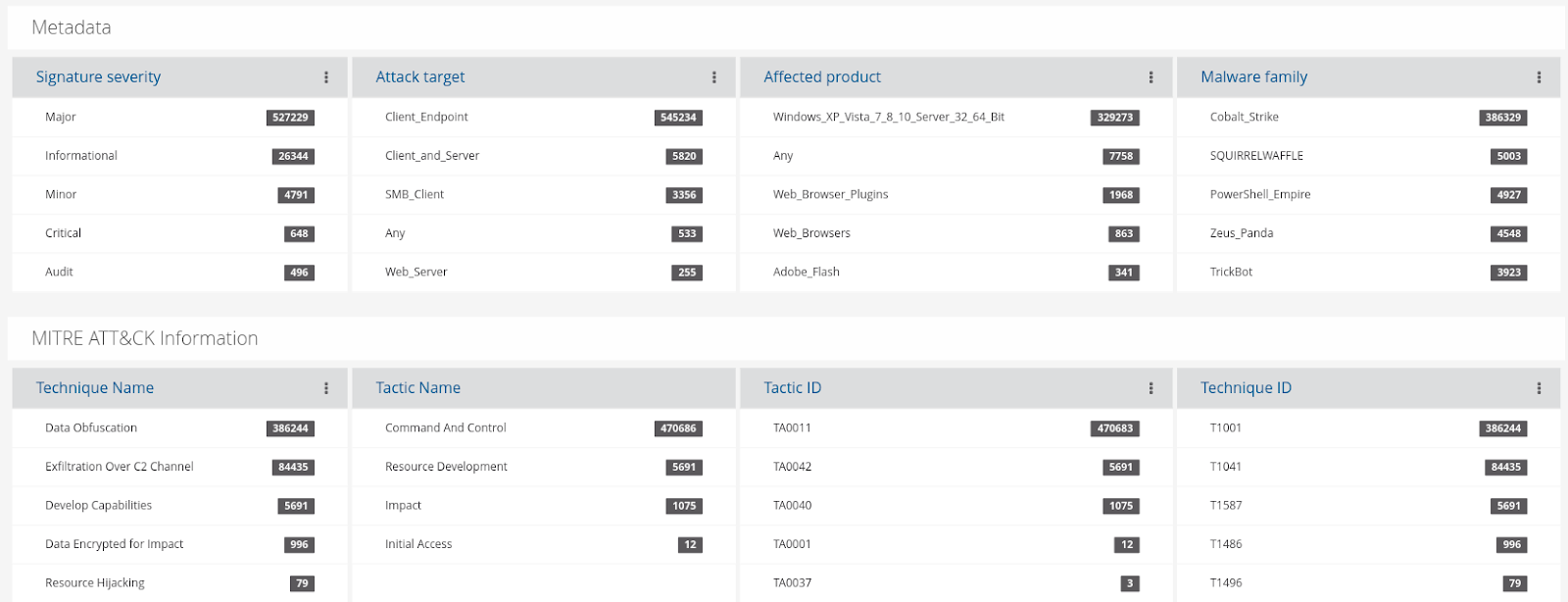Viewport: 1568px width, 602px height.
Task: Select the Exfiltration Over C2 Channel technique
Action: (180, 467)
